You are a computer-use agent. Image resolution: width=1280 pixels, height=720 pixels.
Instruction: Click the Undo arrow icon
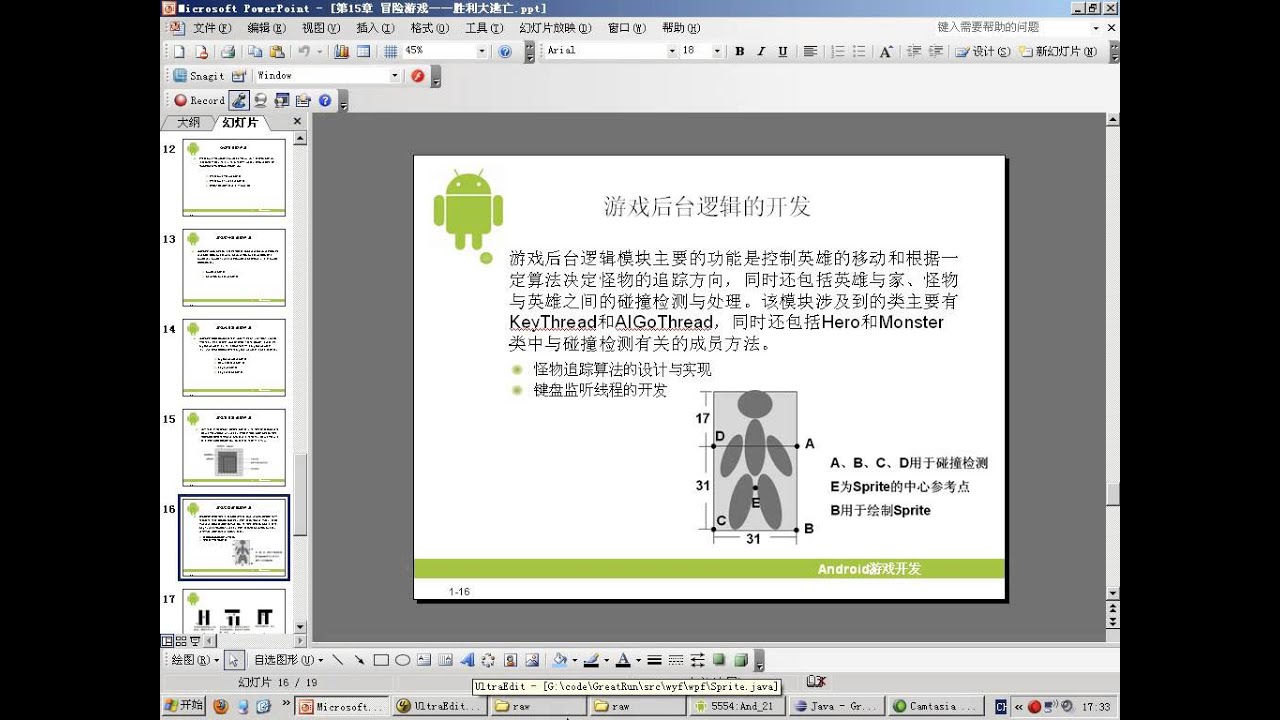304,52
